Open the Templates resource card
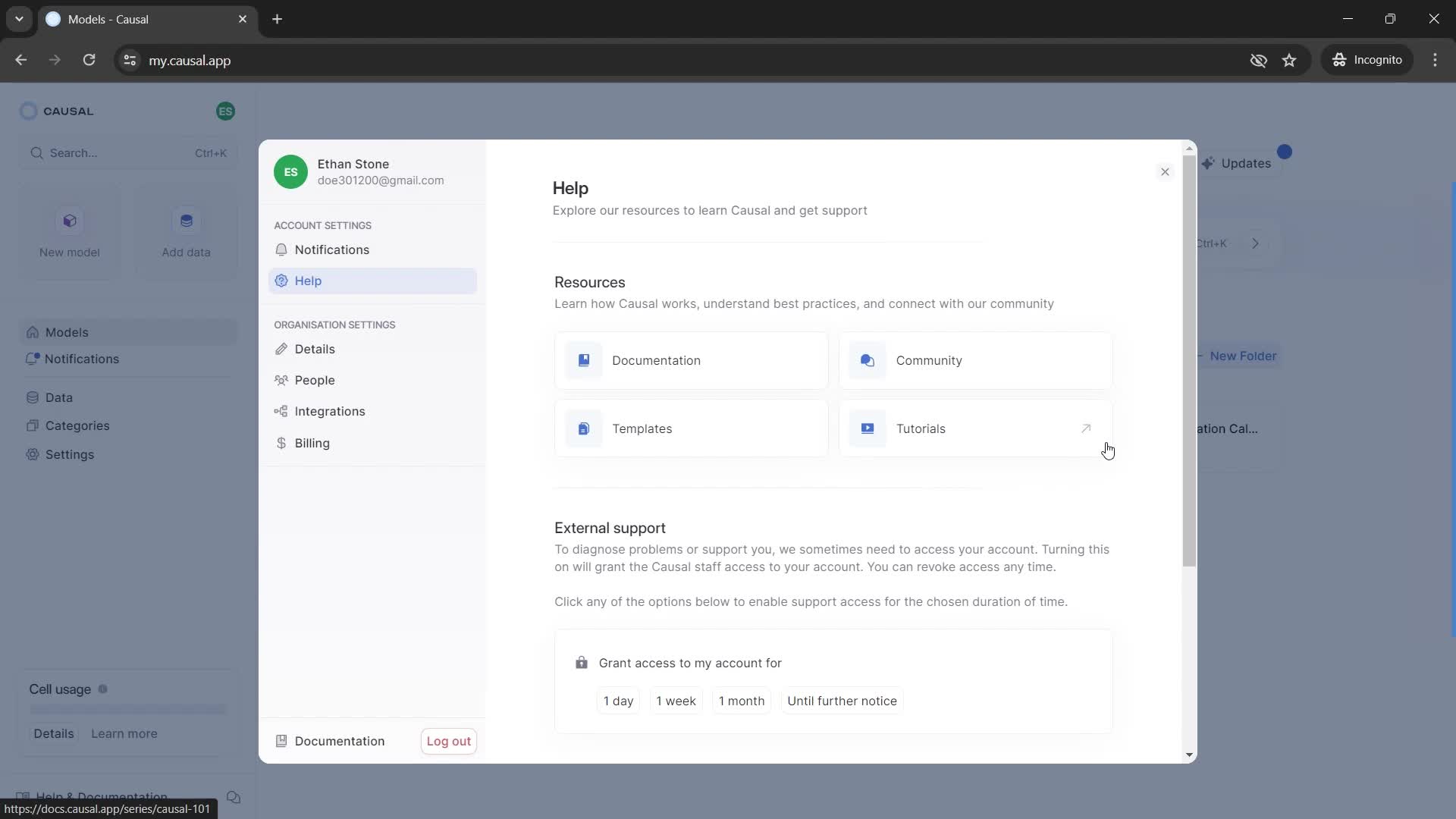This screenshot has width=1456, height=819. (691, 428)
